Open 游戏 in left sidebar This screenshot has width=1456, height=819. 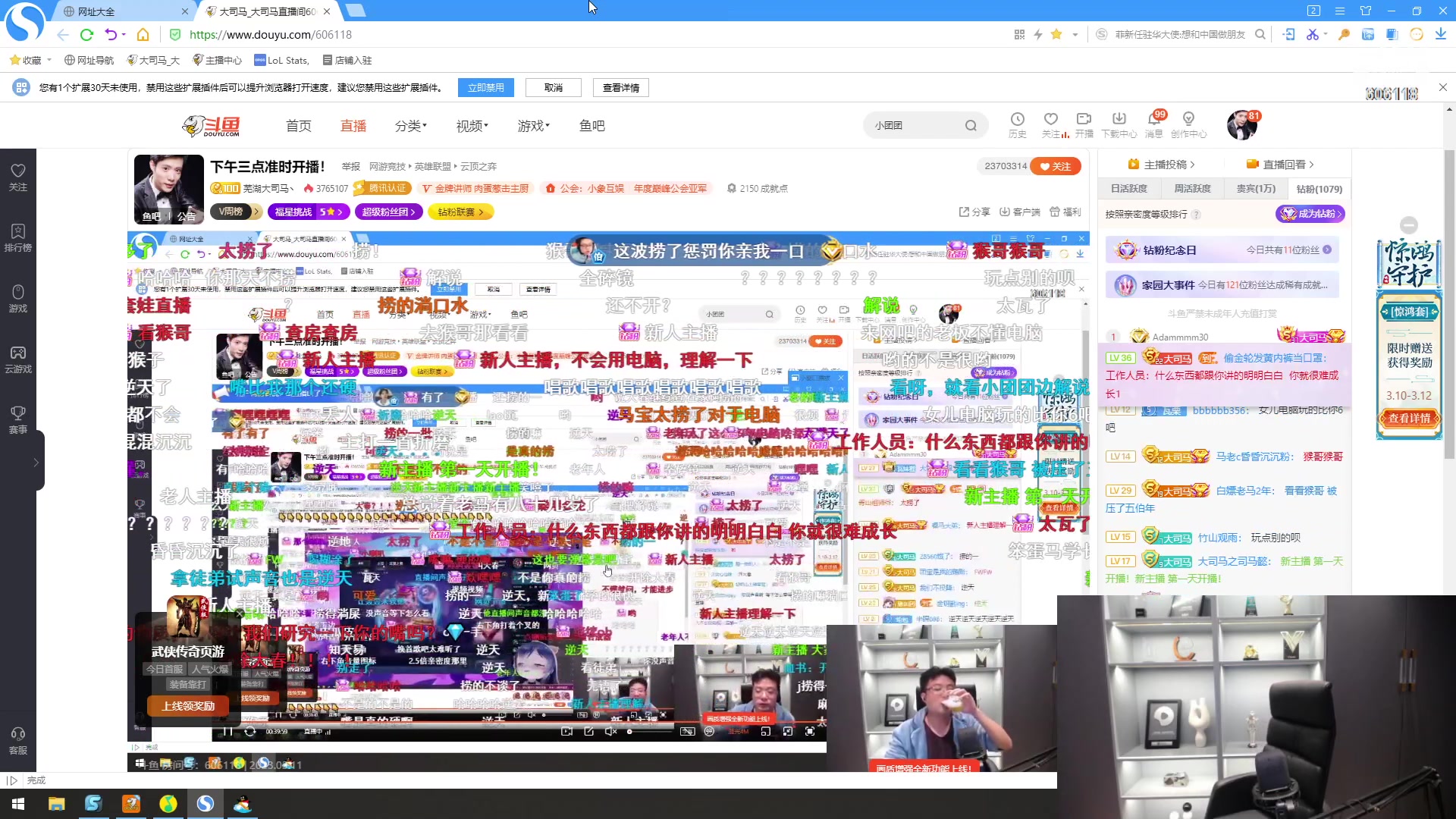click(x=18, y=299)
